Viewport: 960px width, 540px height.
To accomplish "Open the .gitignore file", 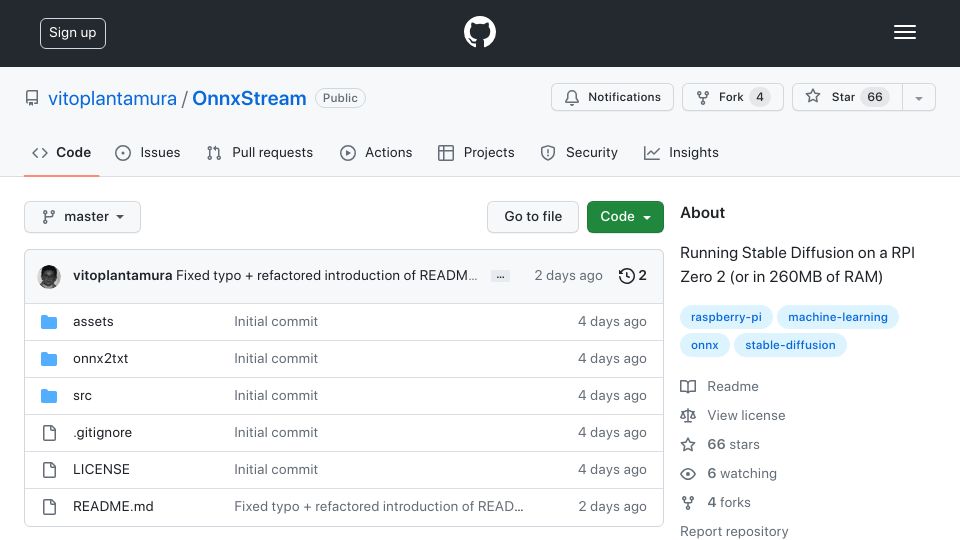I will pos(102,433).
